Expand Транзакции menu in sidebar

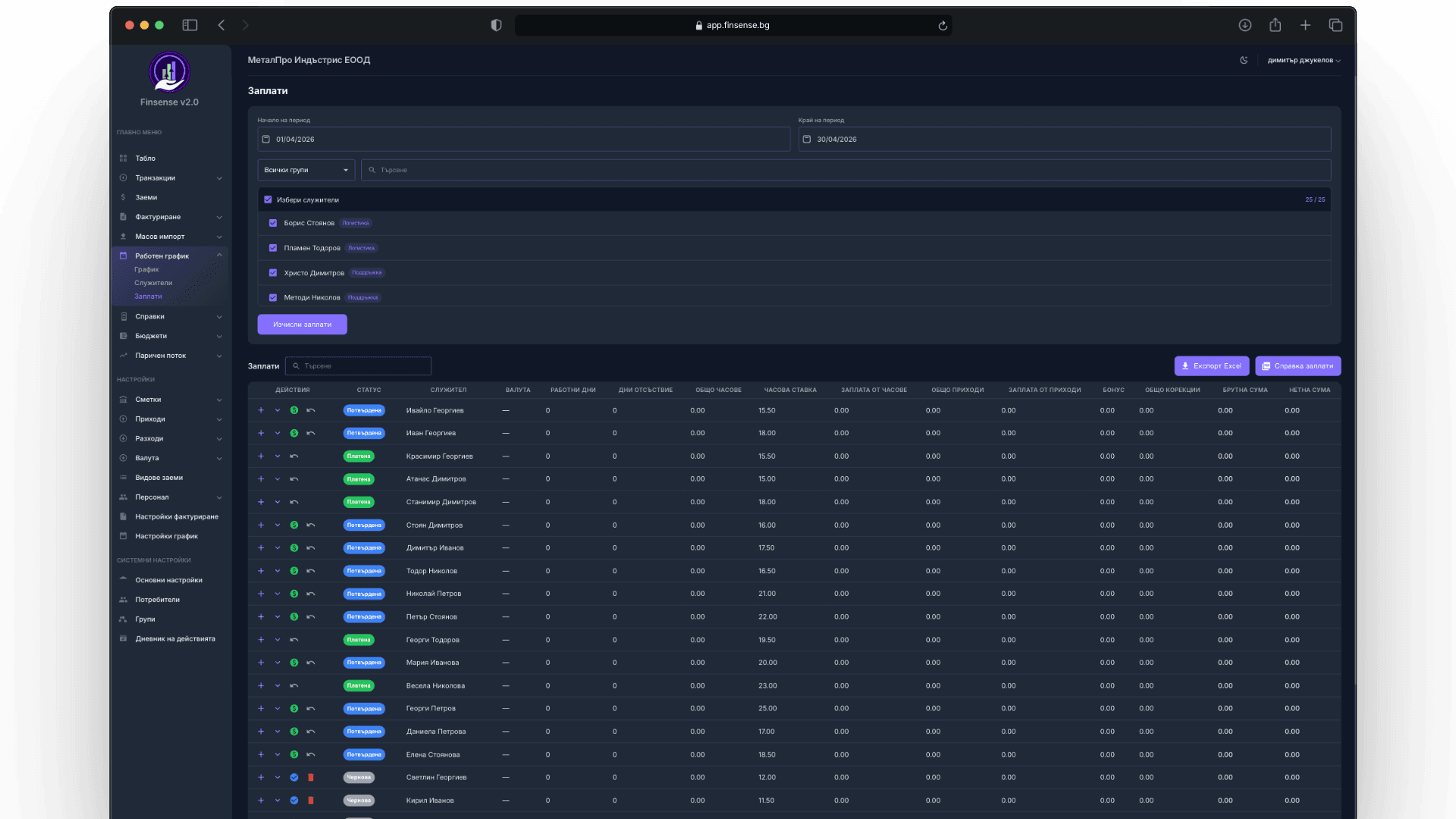click(171, 178)
